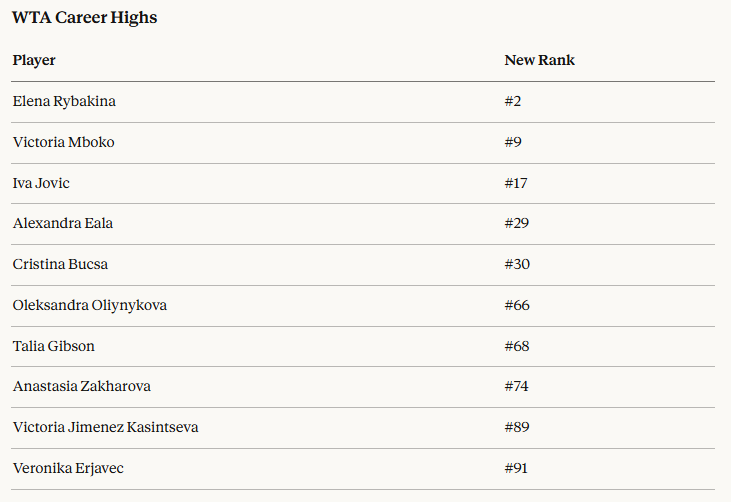The image size is (731, 502).
Task: Select the Iva Jovic row name
Action: pos(41,183)
